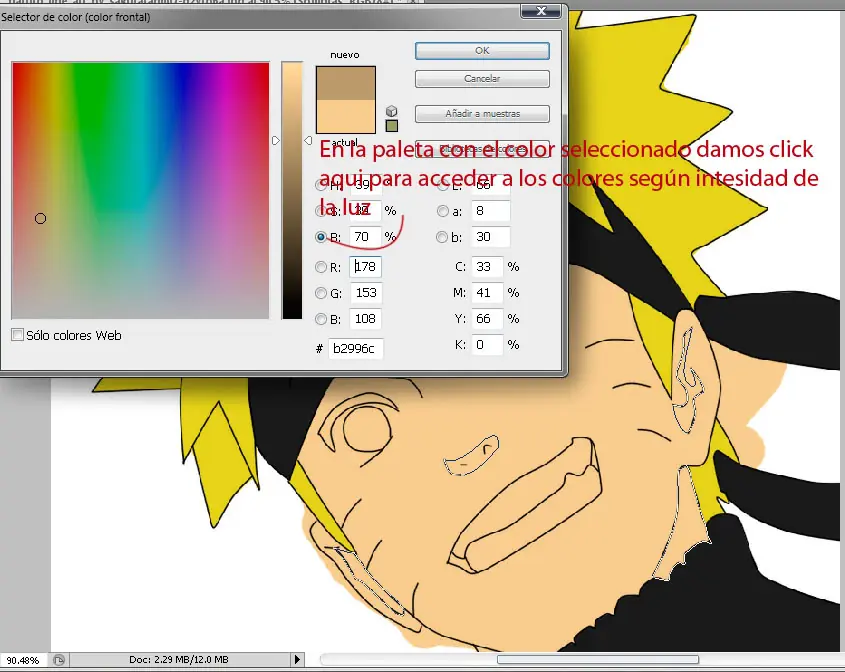Click the Y field showing 66
This screenshot has height=672, width=845.
[x=487, y=318]
